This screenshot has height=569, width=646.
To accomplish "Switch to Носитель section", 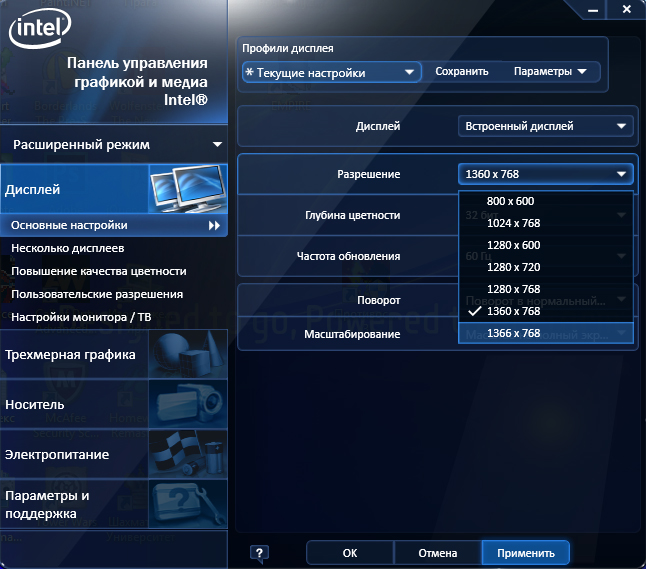I will click(x=114, y=404).
